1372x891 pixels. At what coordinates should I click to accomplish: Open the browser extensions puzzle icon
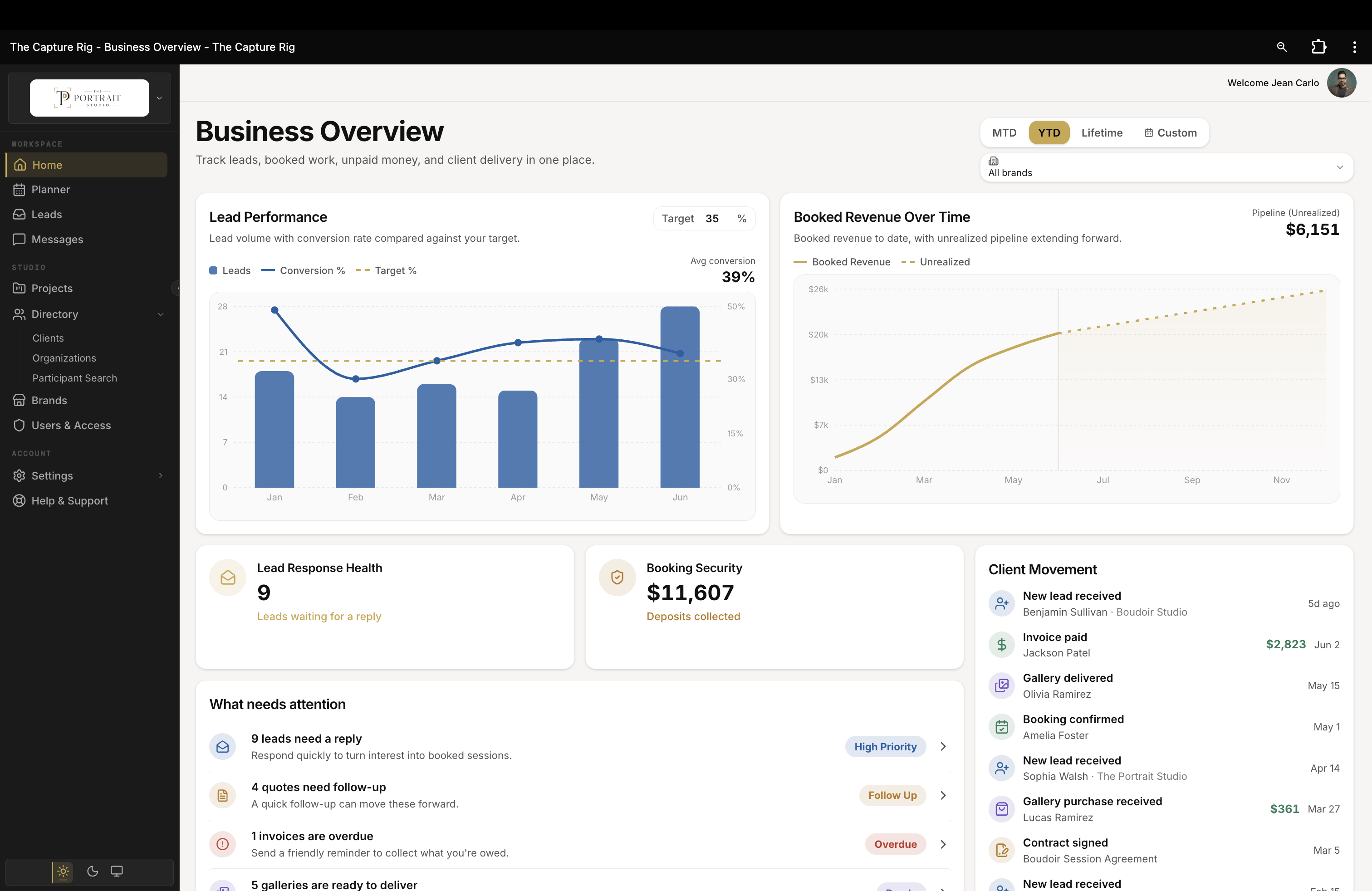[x=1318, y=47]
